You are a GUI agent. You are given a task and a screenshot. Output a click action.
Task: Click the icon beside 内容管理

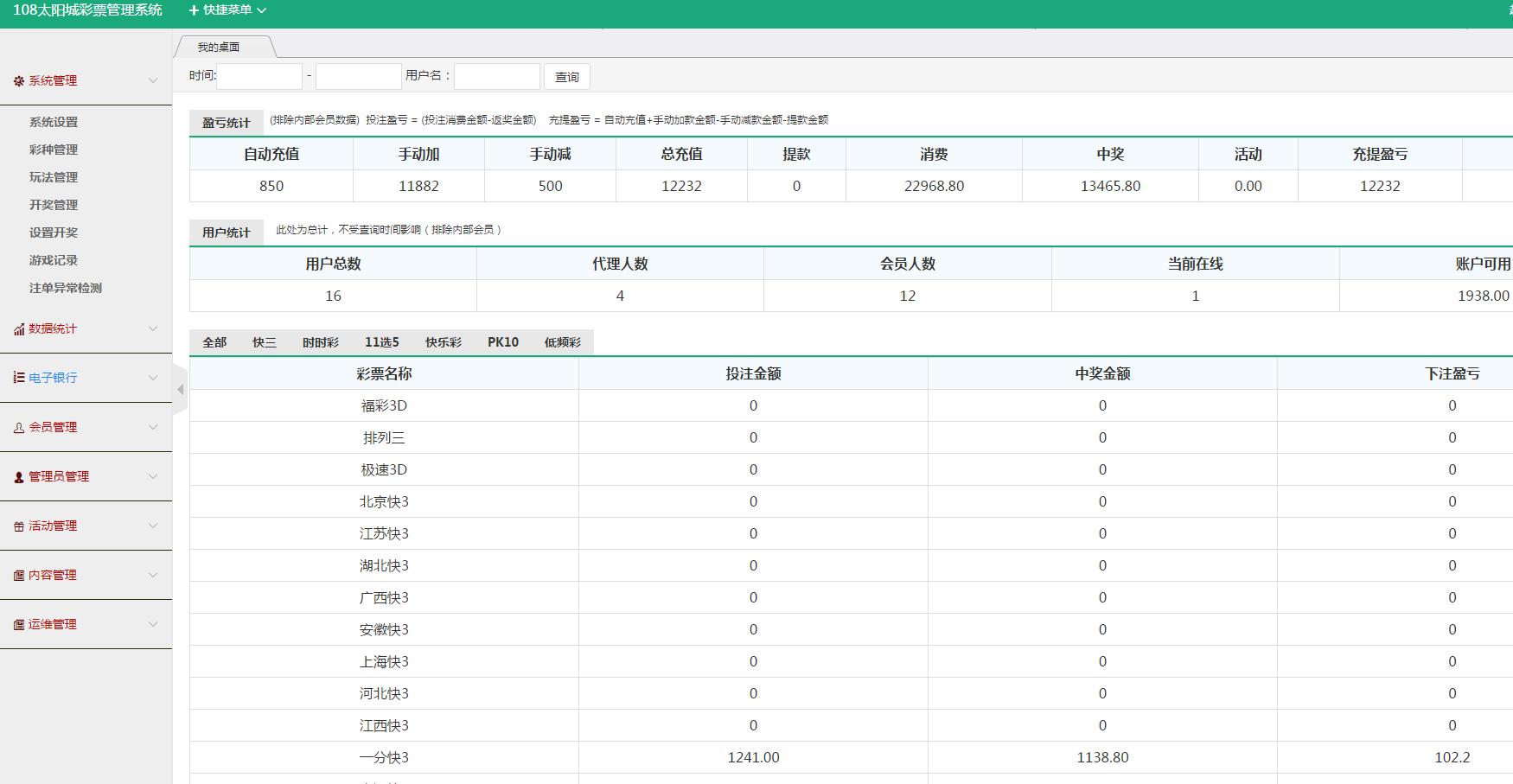19,576
